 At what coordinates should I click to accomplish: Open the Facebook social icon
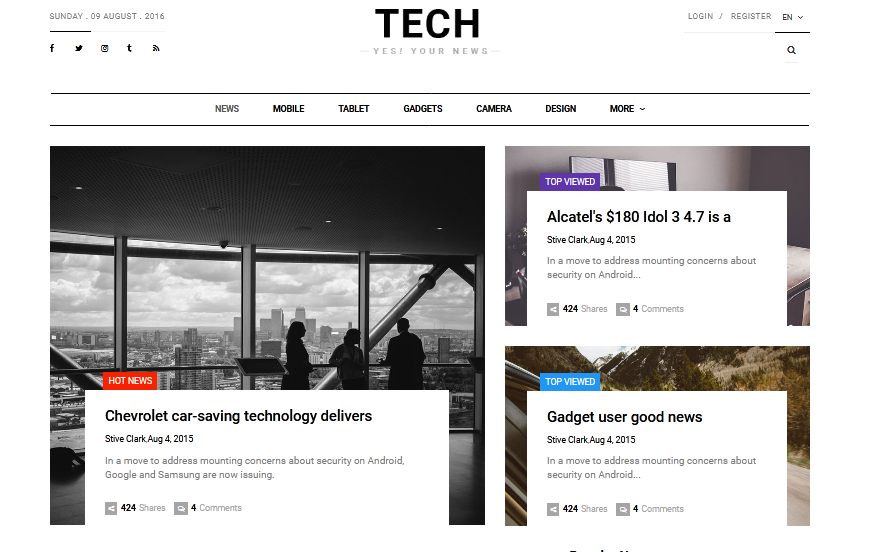52,48
